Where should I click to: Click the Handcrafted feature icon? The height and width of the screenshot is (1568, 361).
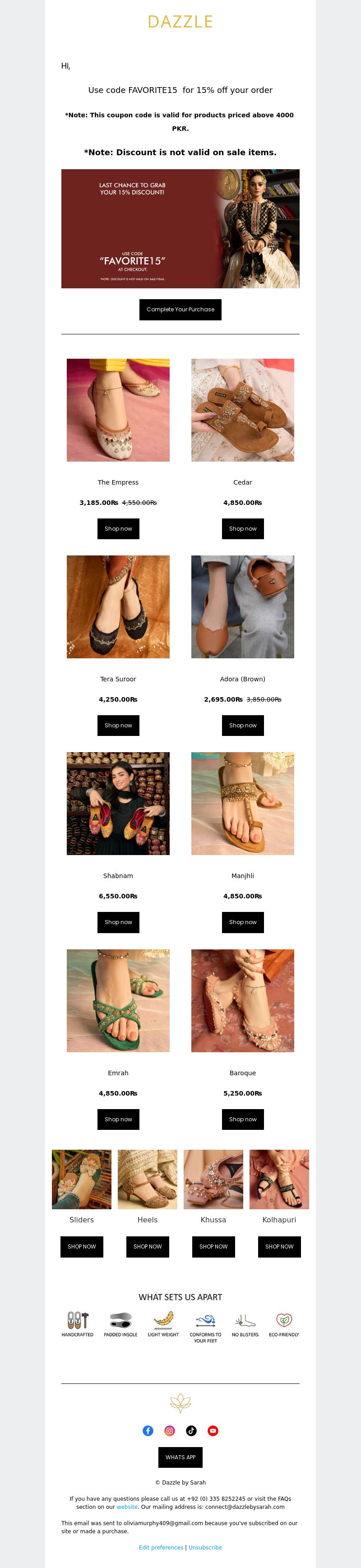pos(77,1320)
